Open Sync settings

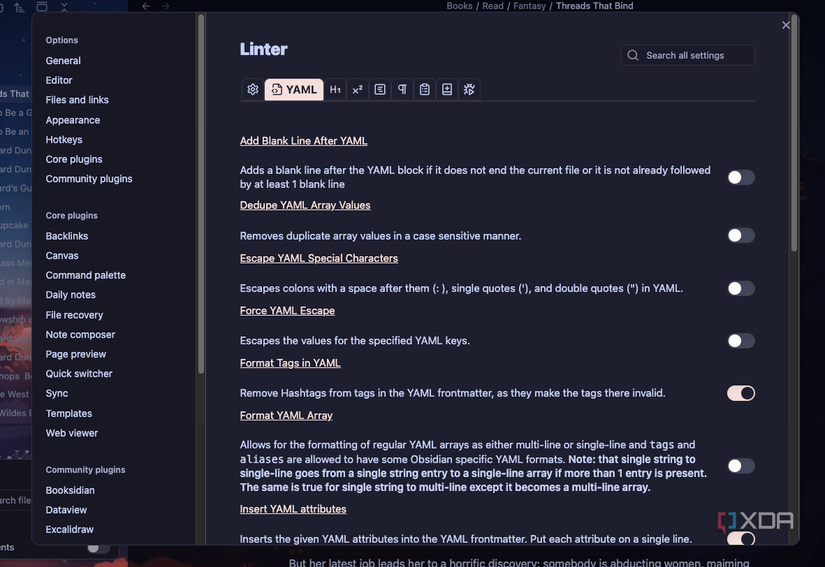coord(57,393)
